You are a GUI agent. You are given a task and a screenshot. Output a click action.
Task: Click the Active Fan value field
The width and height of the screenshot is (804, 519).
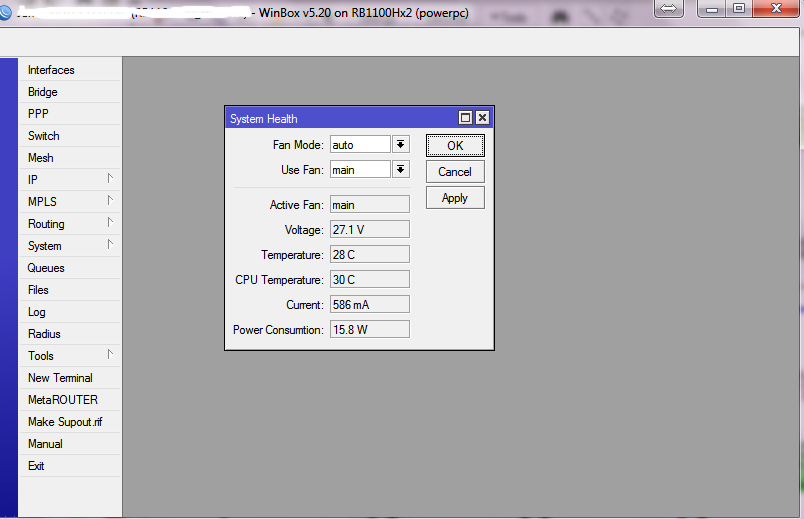click(x=370, y=205)
